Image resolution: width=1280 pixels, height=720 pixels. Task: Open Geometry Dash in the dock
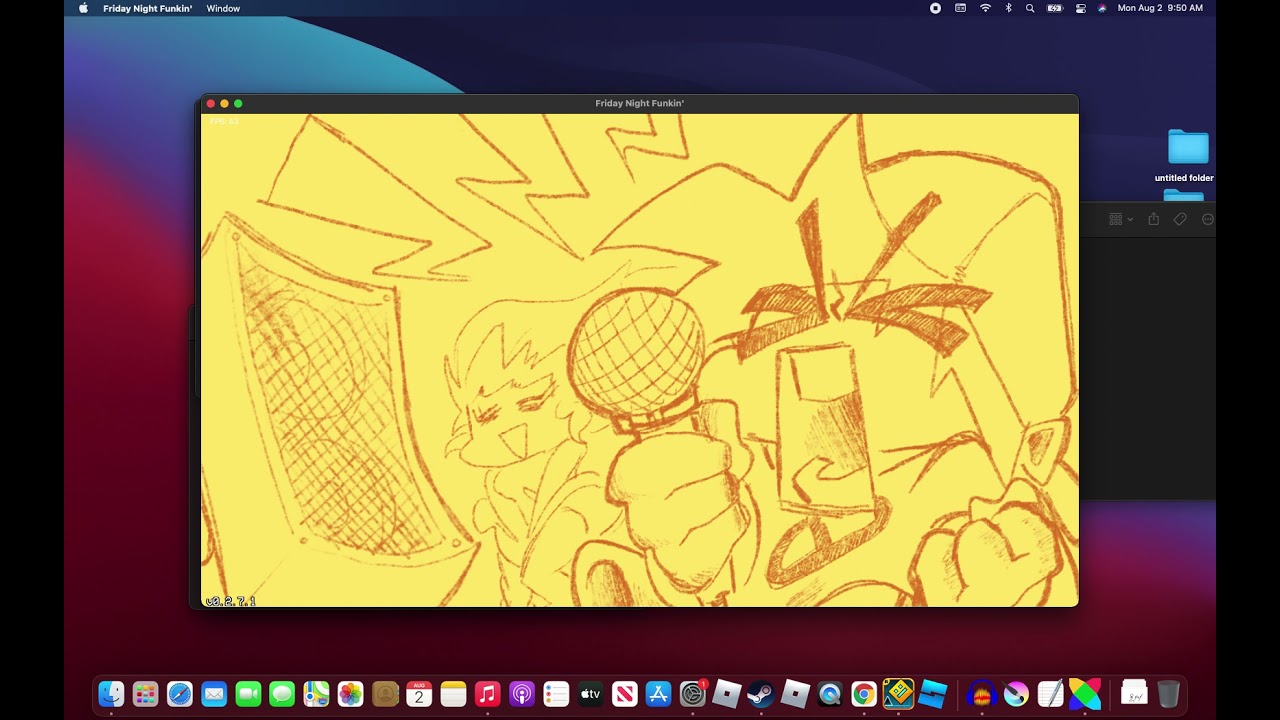click(x=898, y=693)
